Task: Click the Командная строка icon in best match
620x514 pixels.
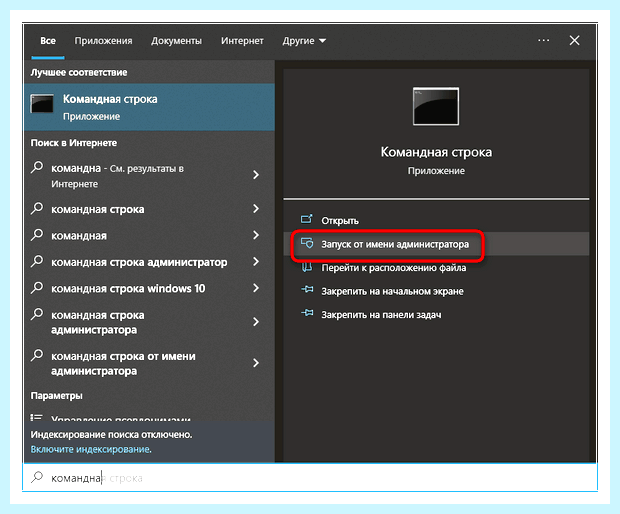Action: [x=42, y=104]
